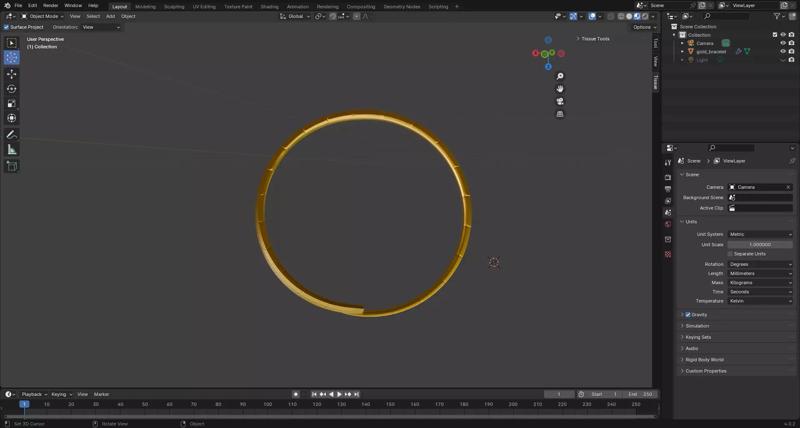Hide the Camera object in viewport
800x428 pixels.
click(783, 43)
